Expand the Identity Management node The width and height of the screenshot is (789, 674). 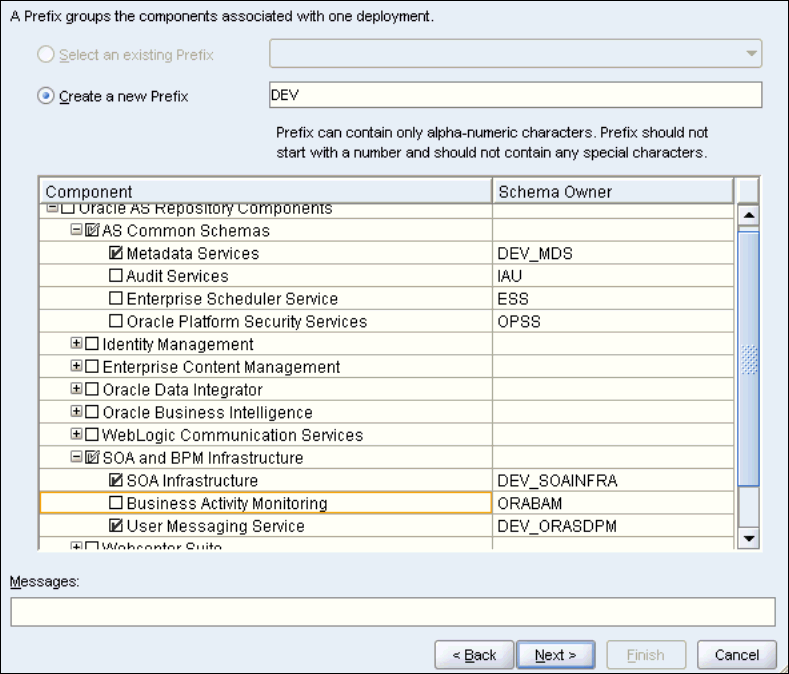pos(76,344)
